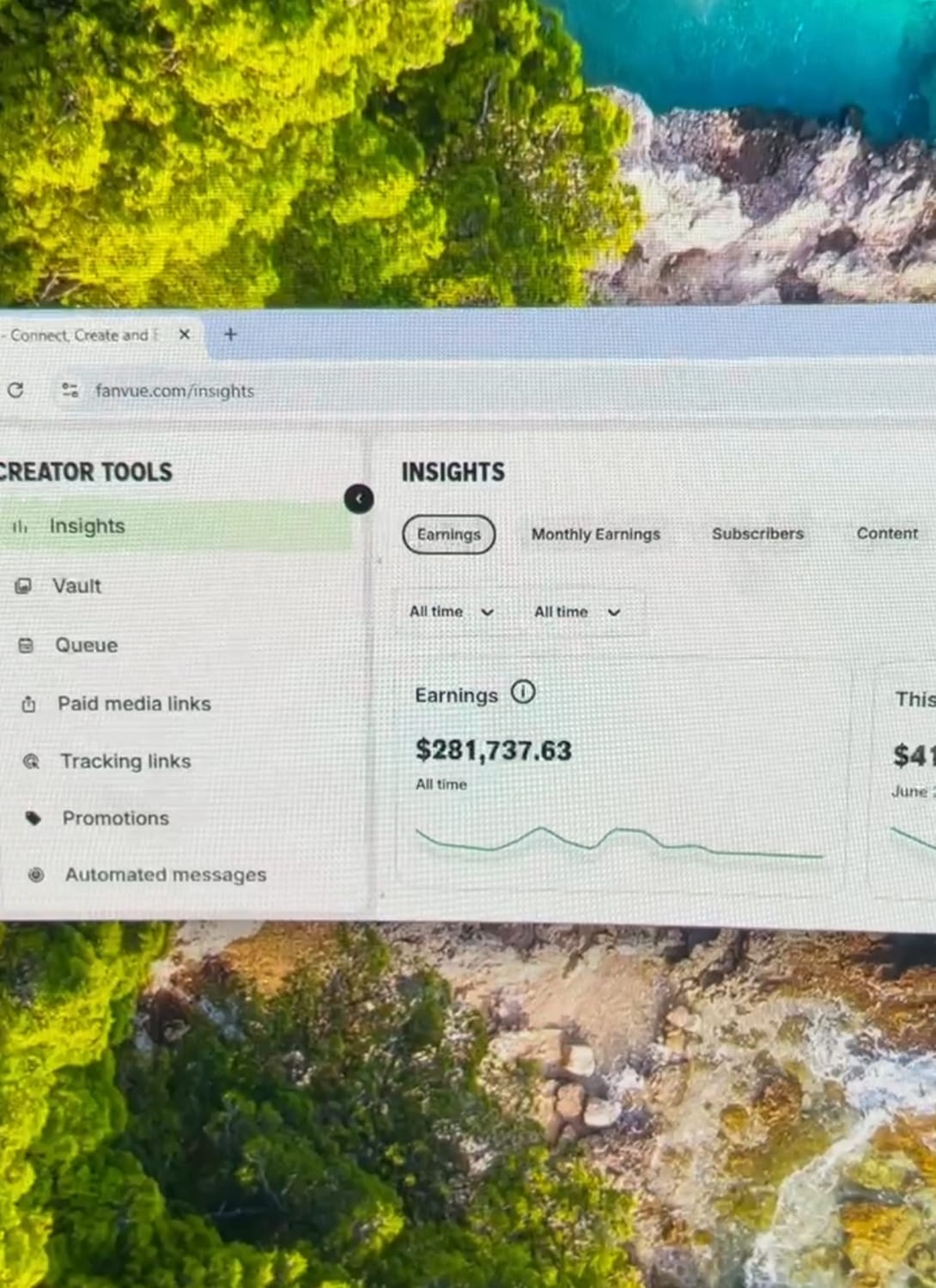Switch to the Subscribers tab
The width and height of the screenshot is (936, 1288).
tap(757, 533)
